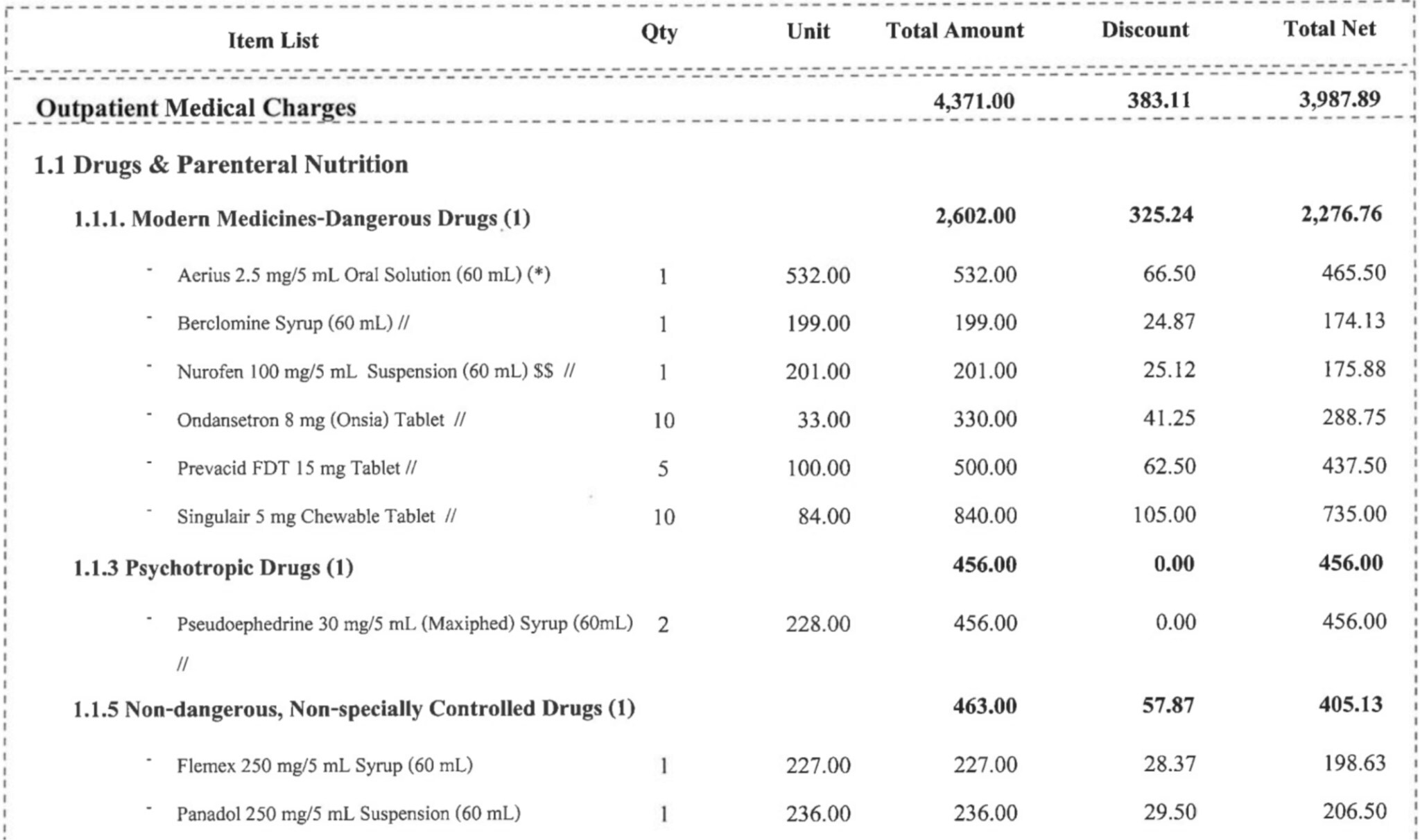Click the Singulair Chewable Tablet item name
Screen dimensions: 1420x840
click(x=315, y=516)
